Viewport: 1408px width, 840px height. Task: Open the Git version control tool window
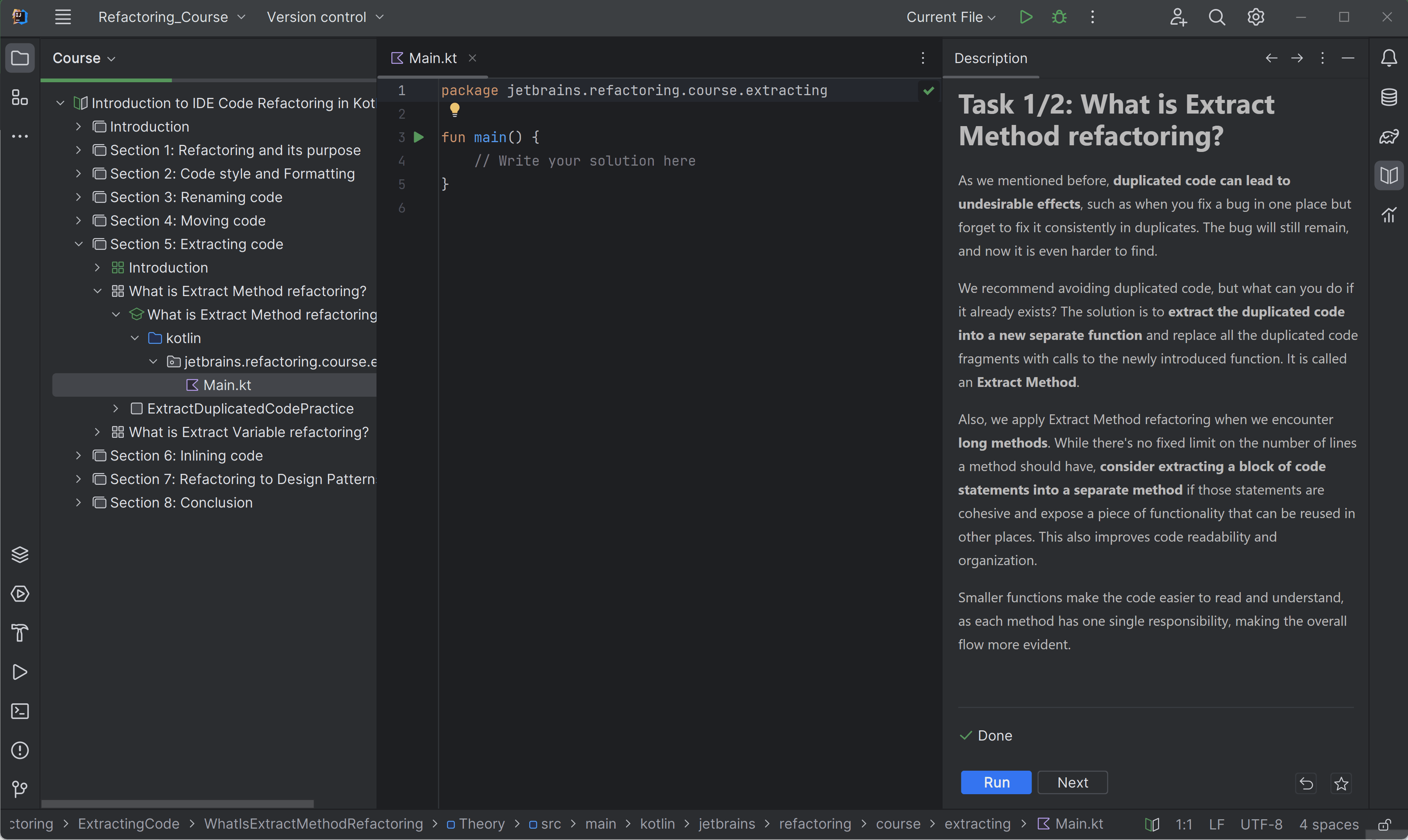tap(20, 788)
